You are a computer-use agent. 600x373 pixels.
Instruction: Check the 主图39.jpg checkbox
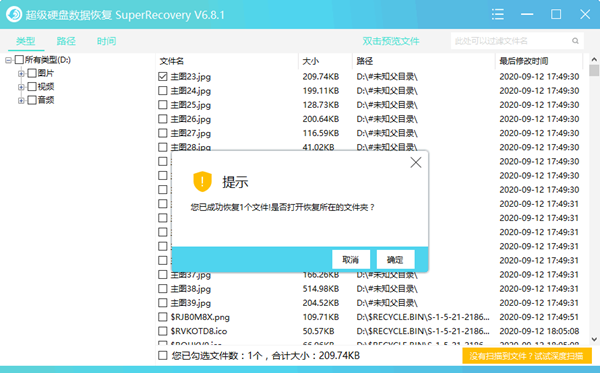pos(163,303)
